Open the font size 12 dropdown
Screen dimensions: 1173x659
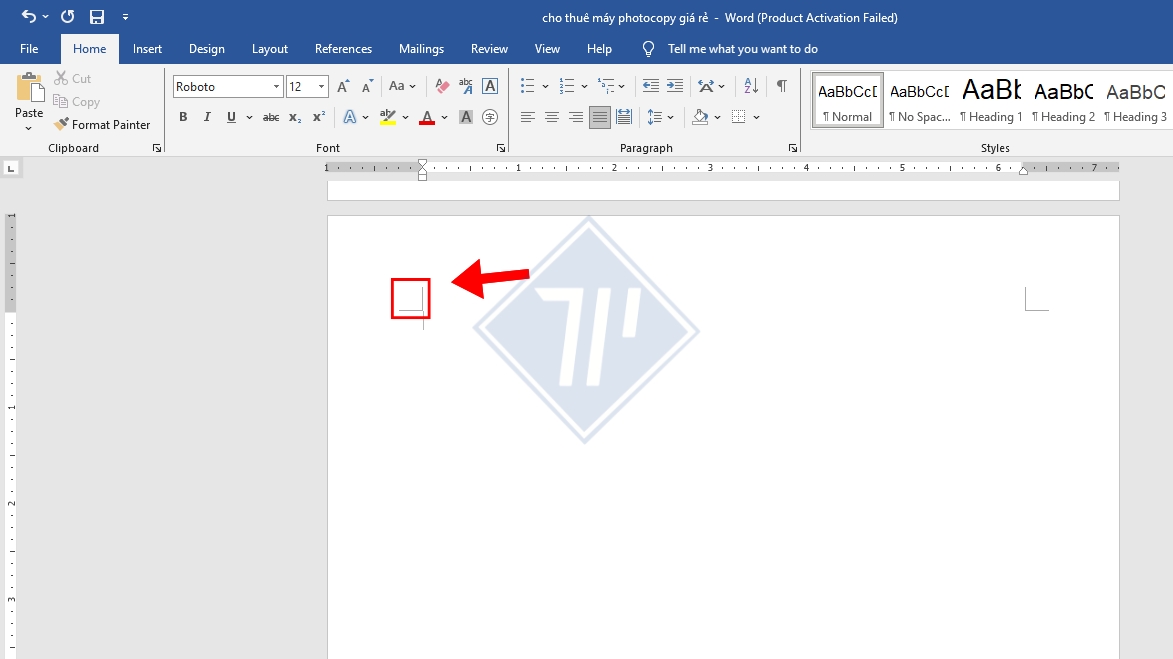tap(321, 88)
